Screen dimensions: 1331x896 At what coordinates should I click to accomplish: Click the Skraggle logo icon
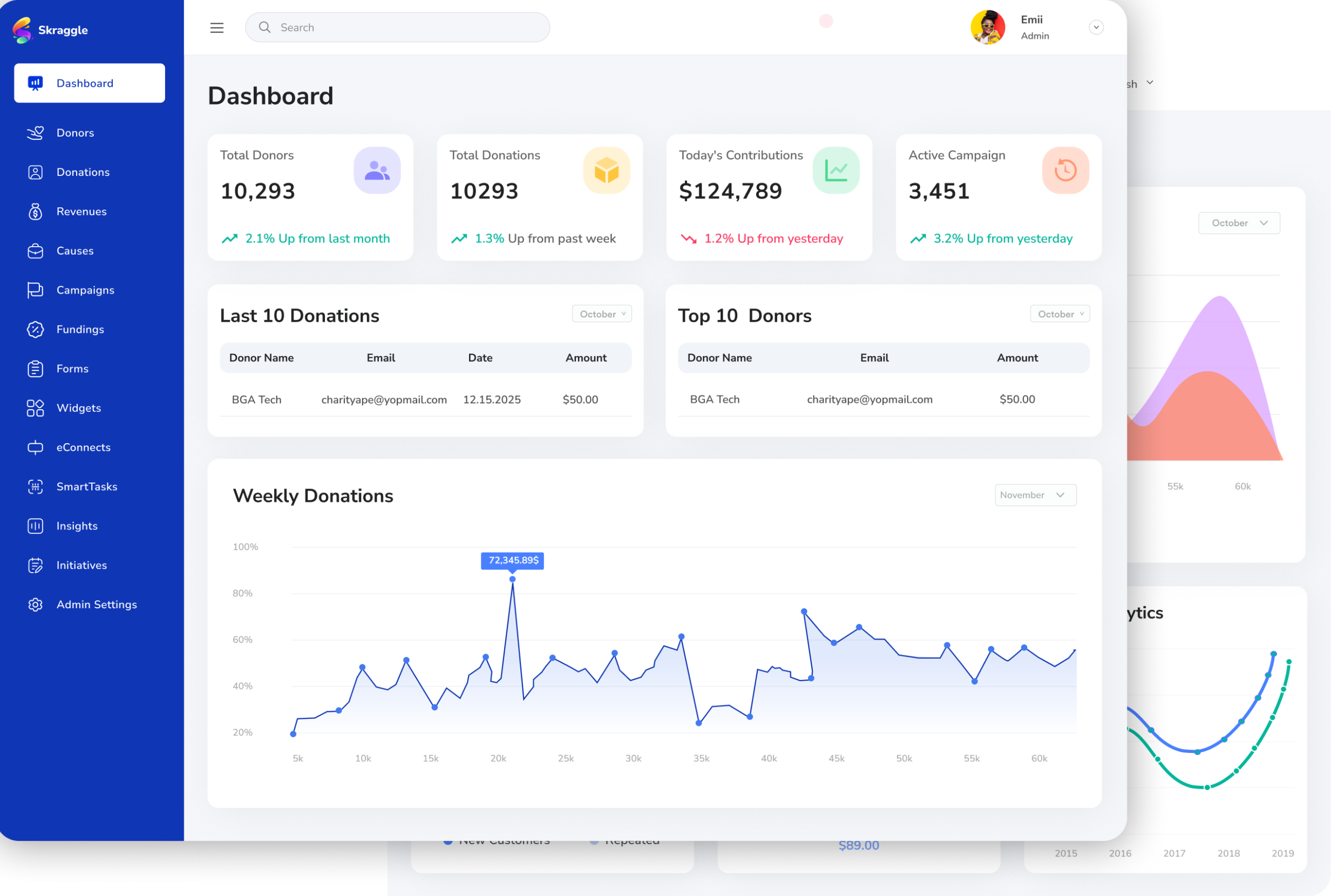pyautogui.click(x=22, y=30)
